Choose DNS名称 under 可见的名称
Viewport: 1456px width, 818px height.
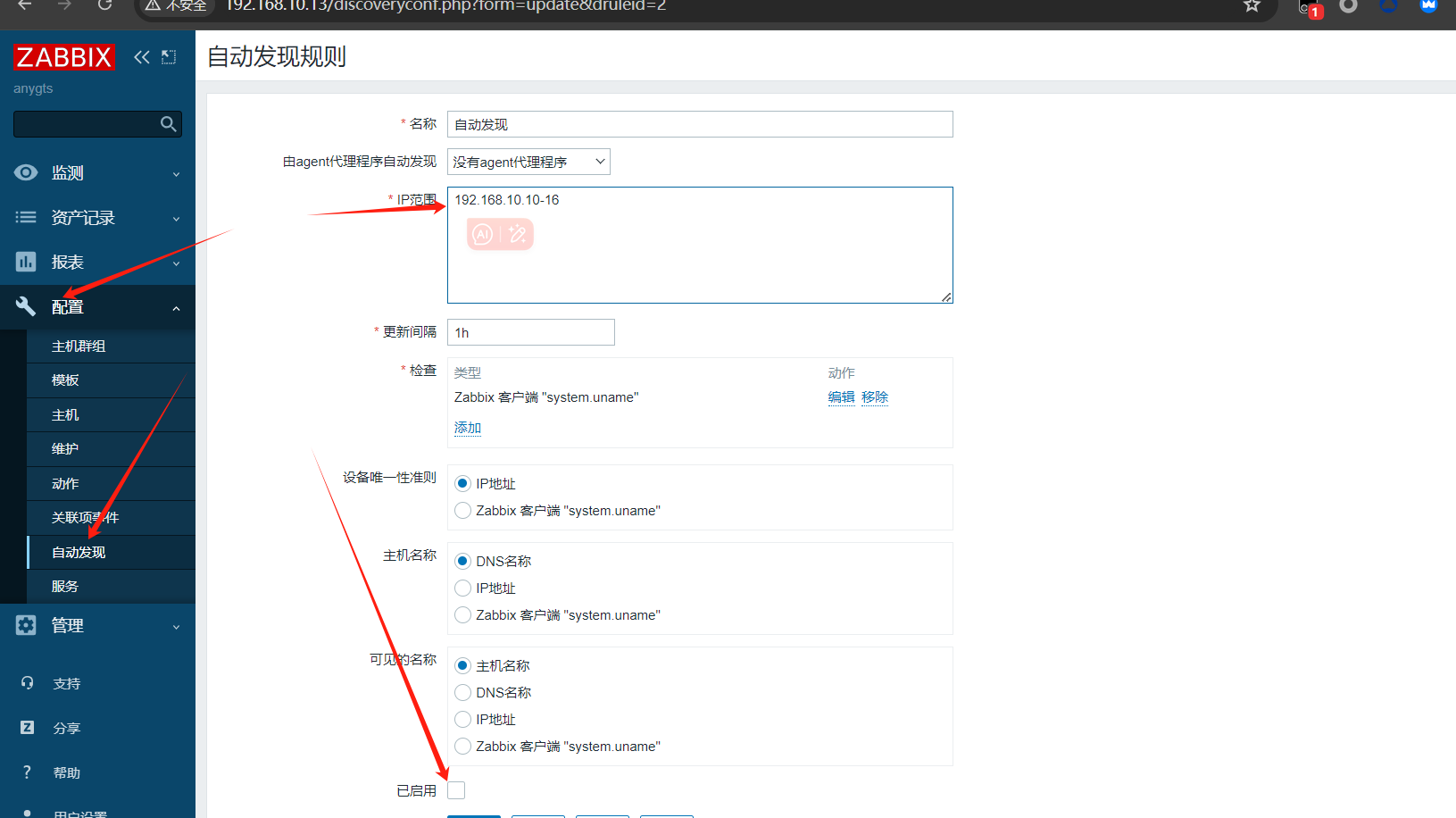coord(462,693)
